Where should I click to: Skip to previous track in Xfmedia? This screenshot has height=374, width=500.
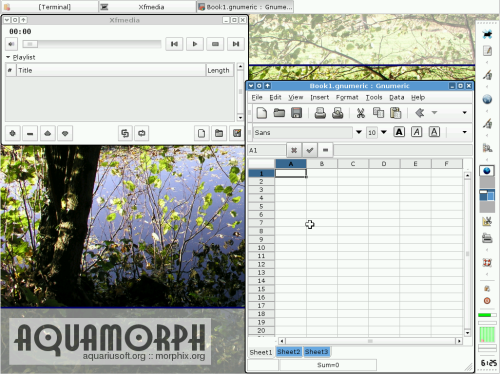pyautogui.click(x=174, y=44)
